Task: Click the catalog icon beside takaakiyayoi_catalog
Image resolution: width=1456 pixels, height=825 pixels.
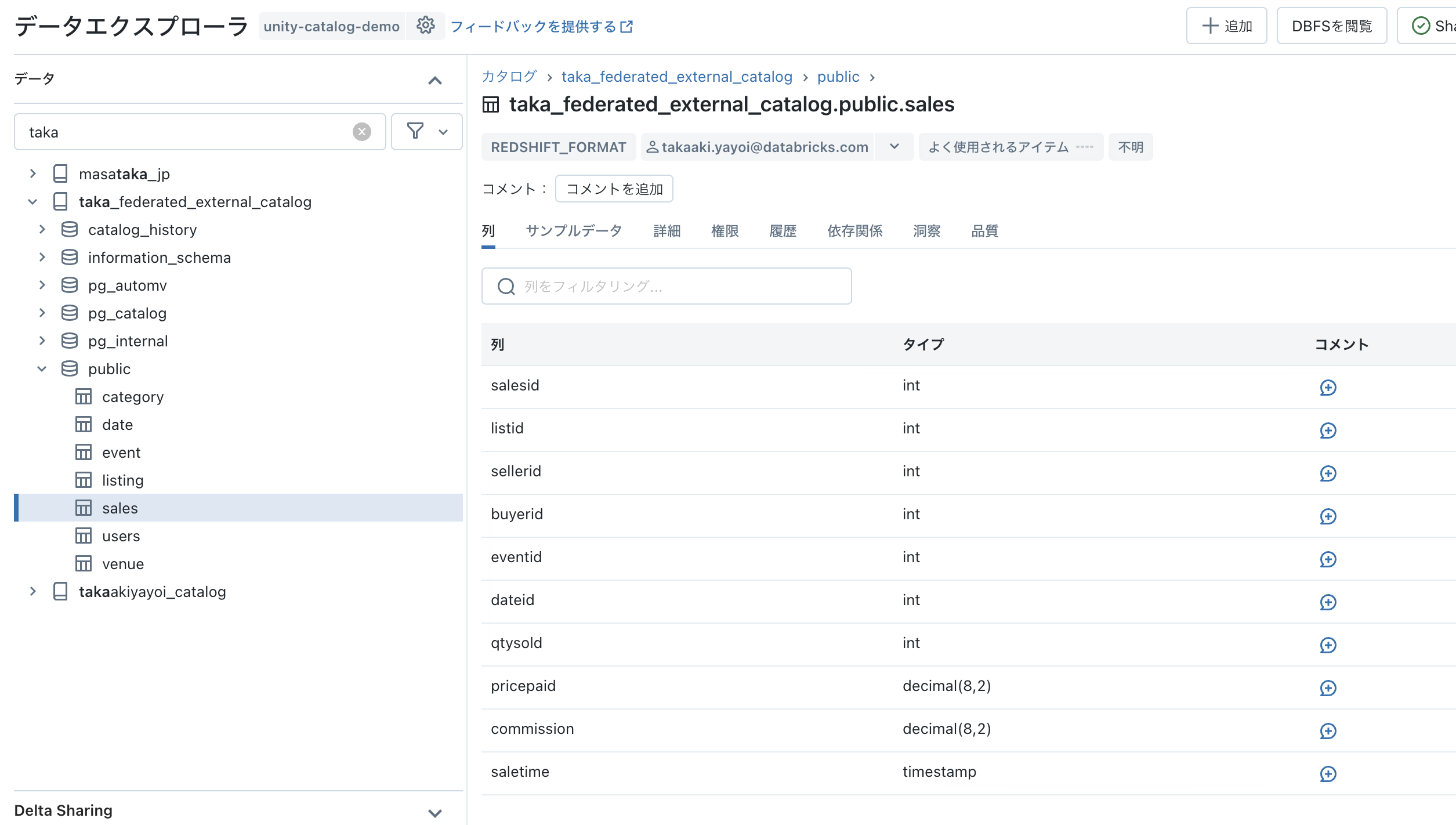Action: click(x=60, y=591)
